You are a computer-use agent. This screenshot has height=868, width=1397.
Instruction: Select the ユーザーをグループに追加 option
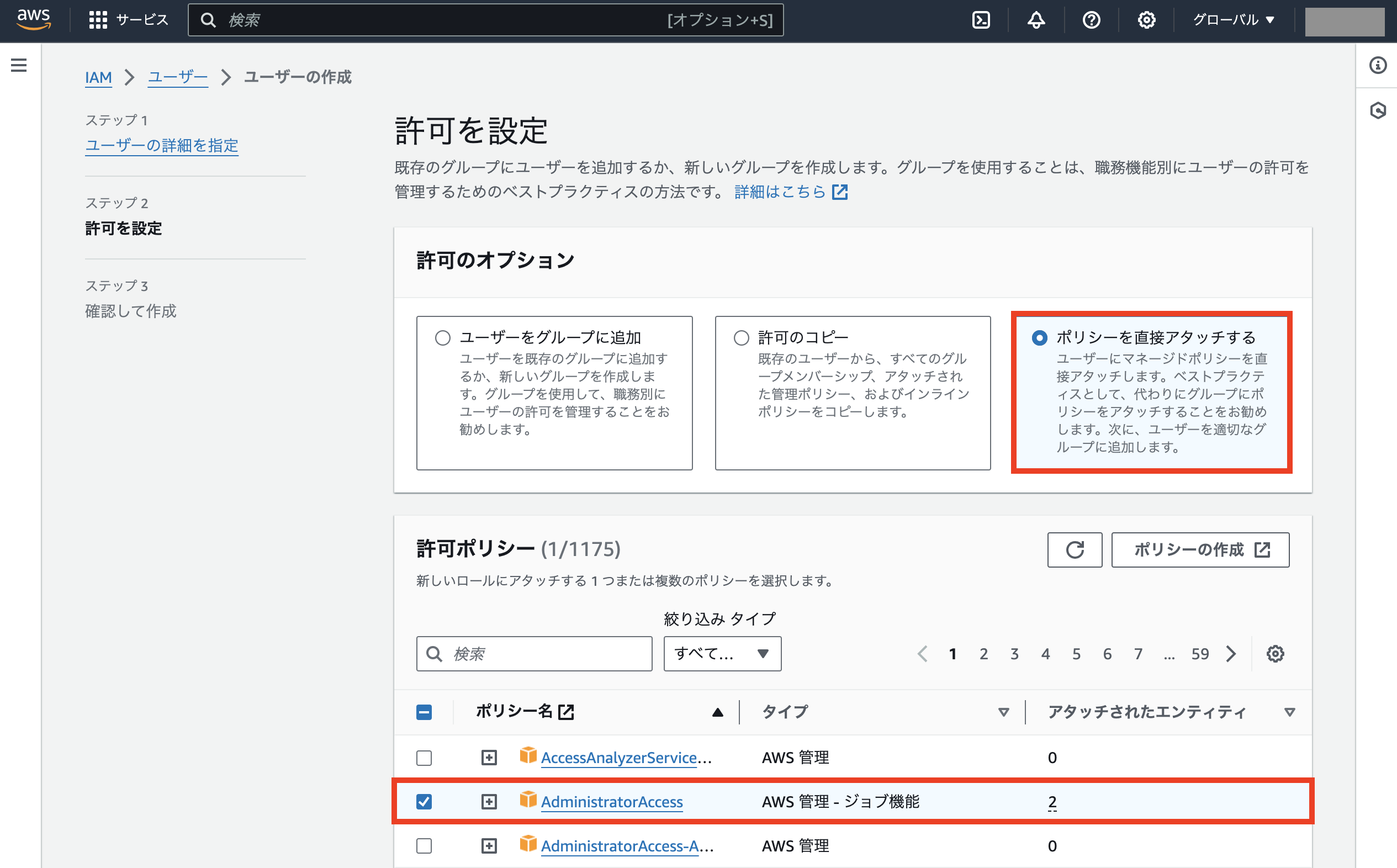coord(442,337)
